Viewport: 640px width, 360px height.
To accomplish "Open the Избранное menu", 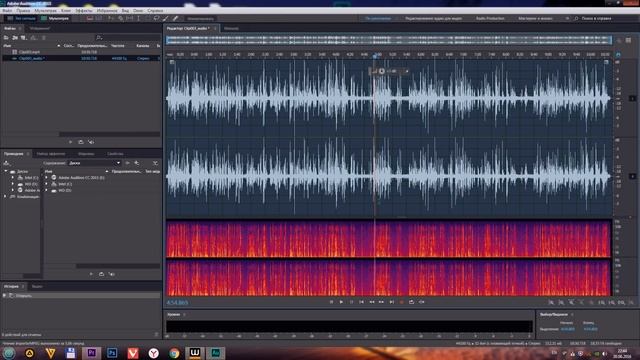I will click(107, 11).
